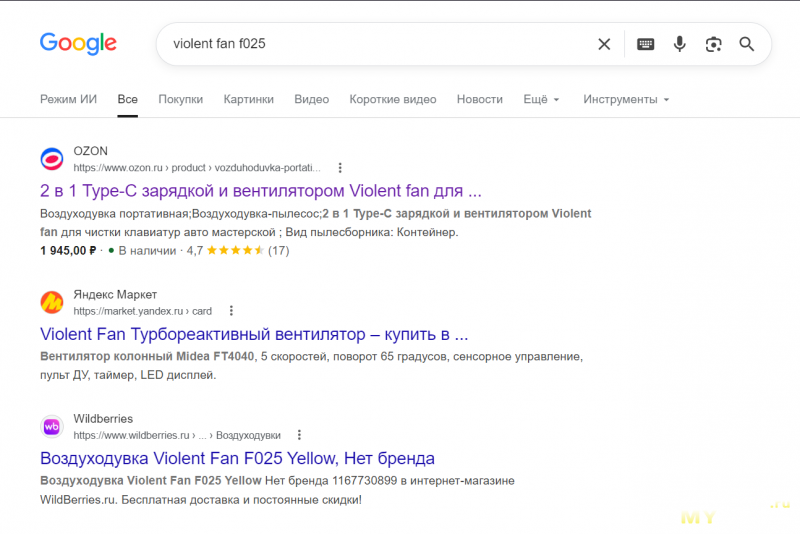Click 'Бесплатная доставка и постоянные скидки!' text
The image size is (800, 534).
(241, 500)
